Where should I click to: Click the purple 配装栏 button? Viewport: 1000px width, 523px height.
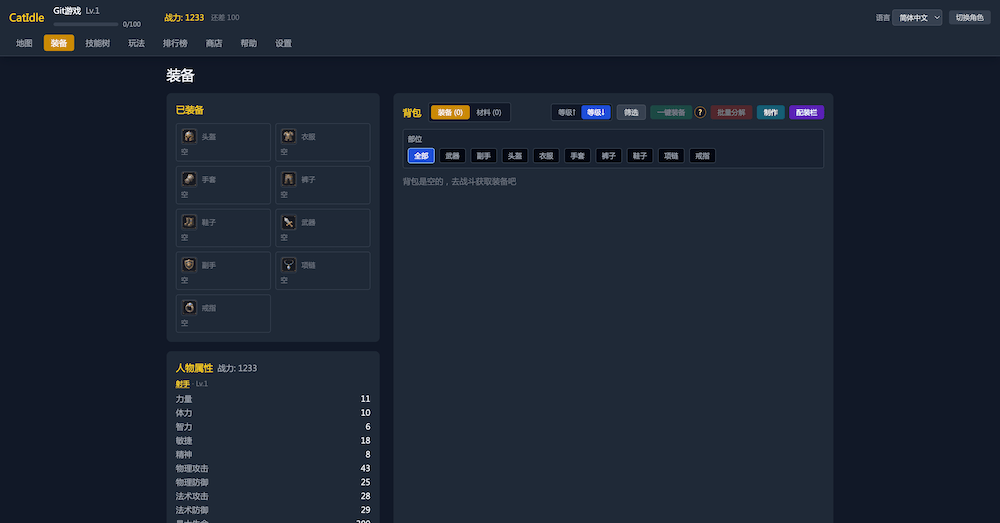coord(806,112)
